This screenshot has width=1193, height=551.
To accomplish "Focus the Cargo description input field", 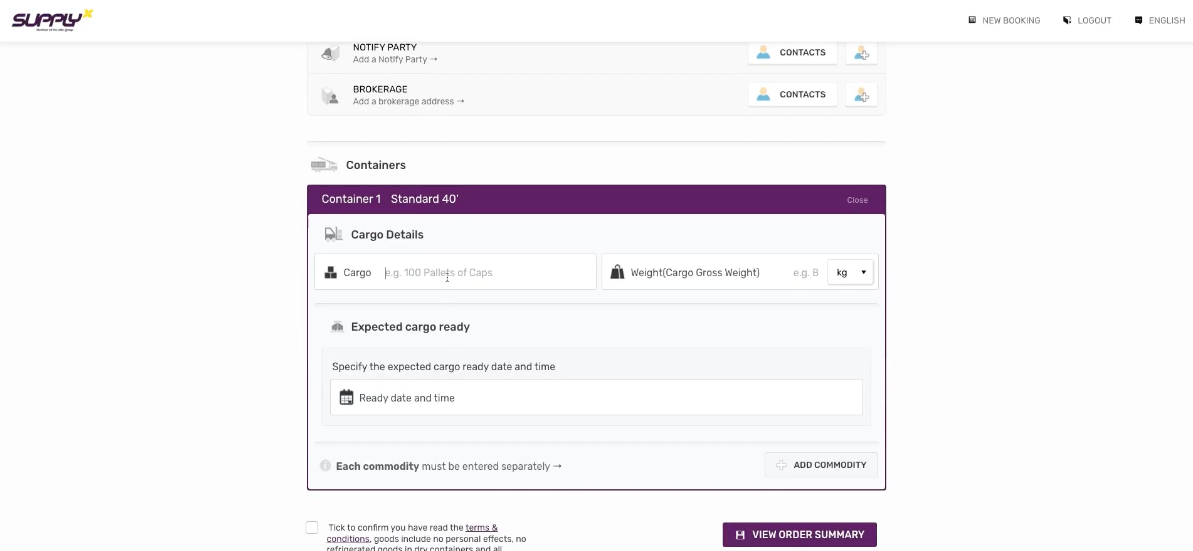I will 485,272.
